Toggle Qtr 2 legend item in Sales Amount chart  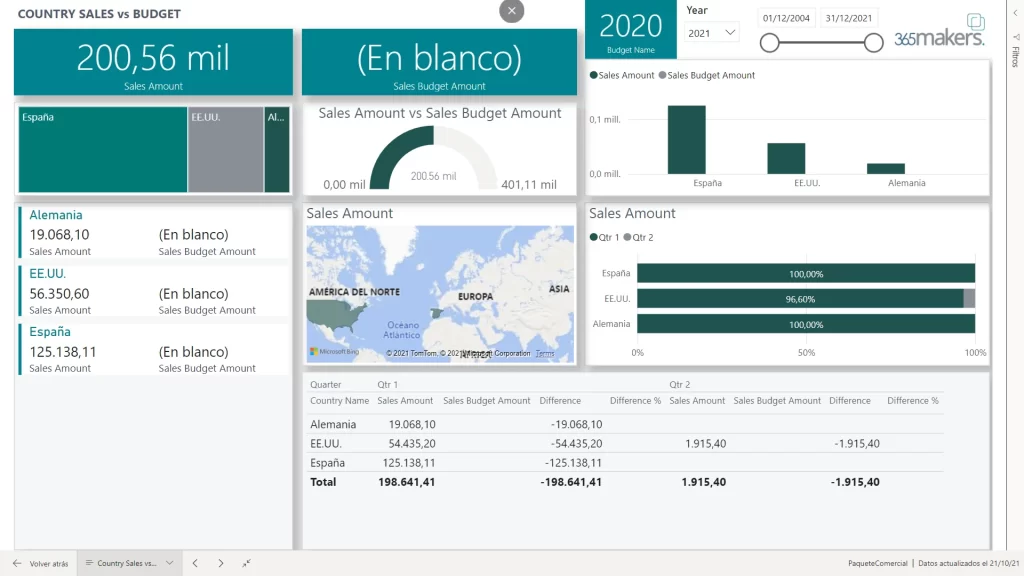click(x=638, y=237)
